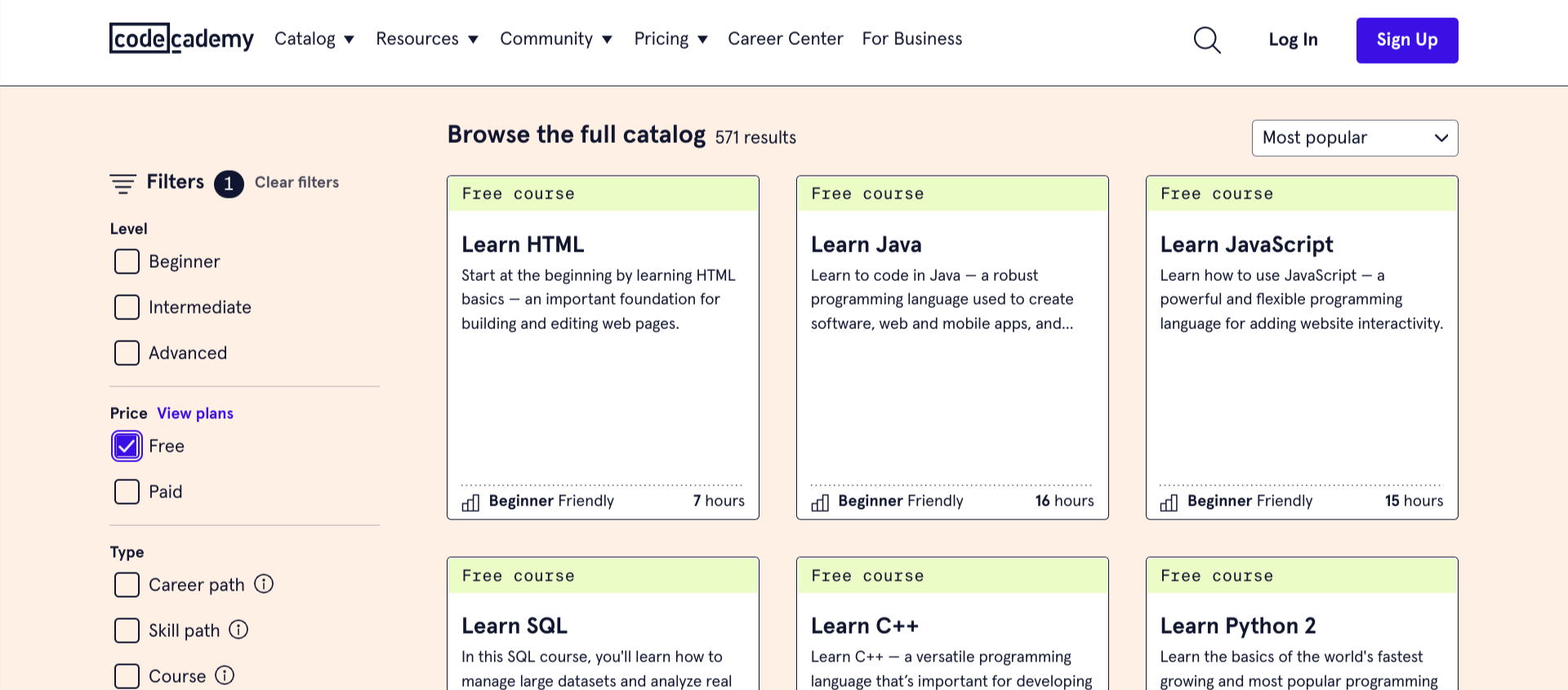Viewport: 1568px width, 690px height.
Task: Expand the Catalog menu
Action: (314, 39)
